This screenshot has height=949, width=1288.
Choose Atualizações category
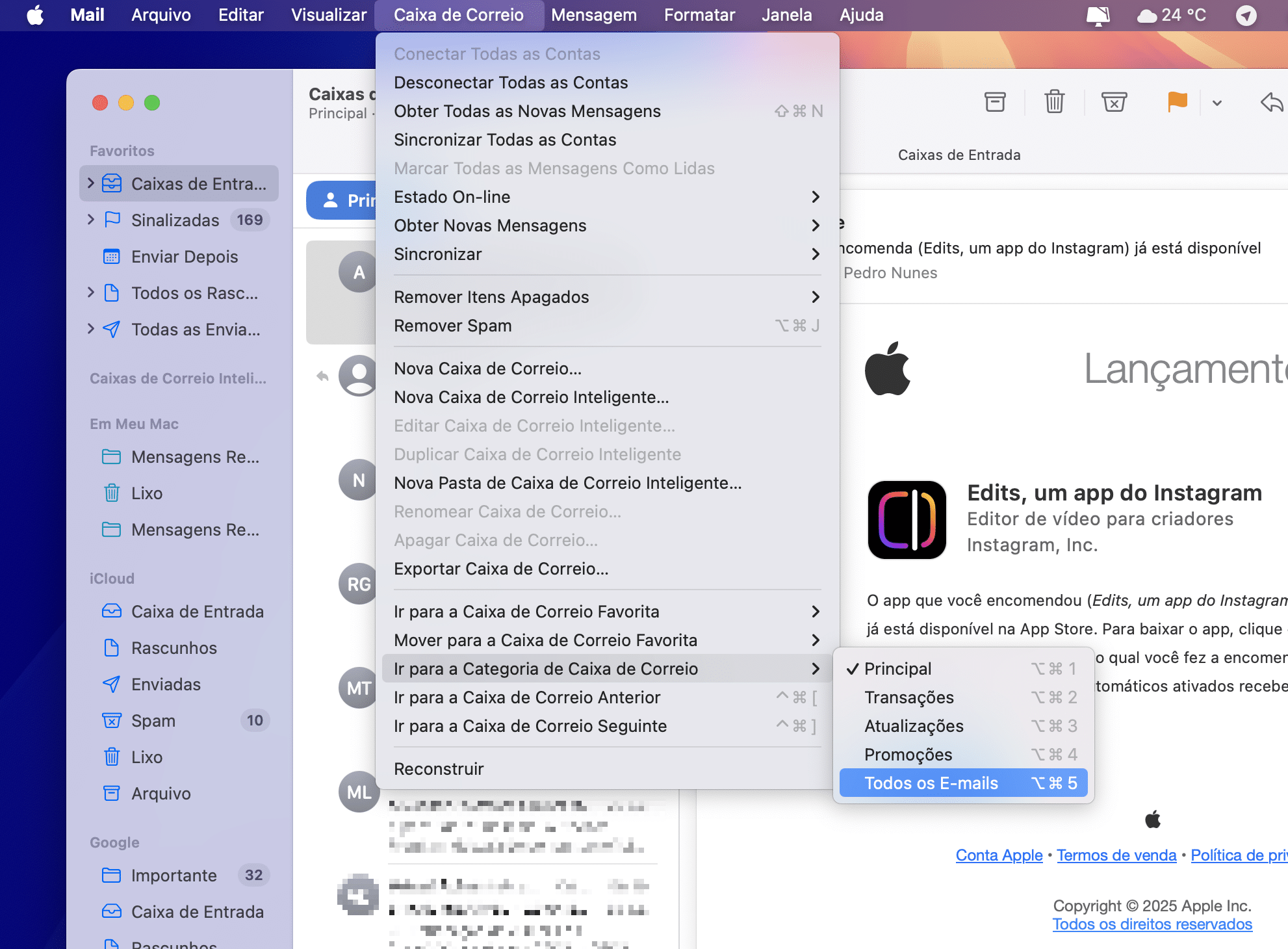click(x=963, y=726)
